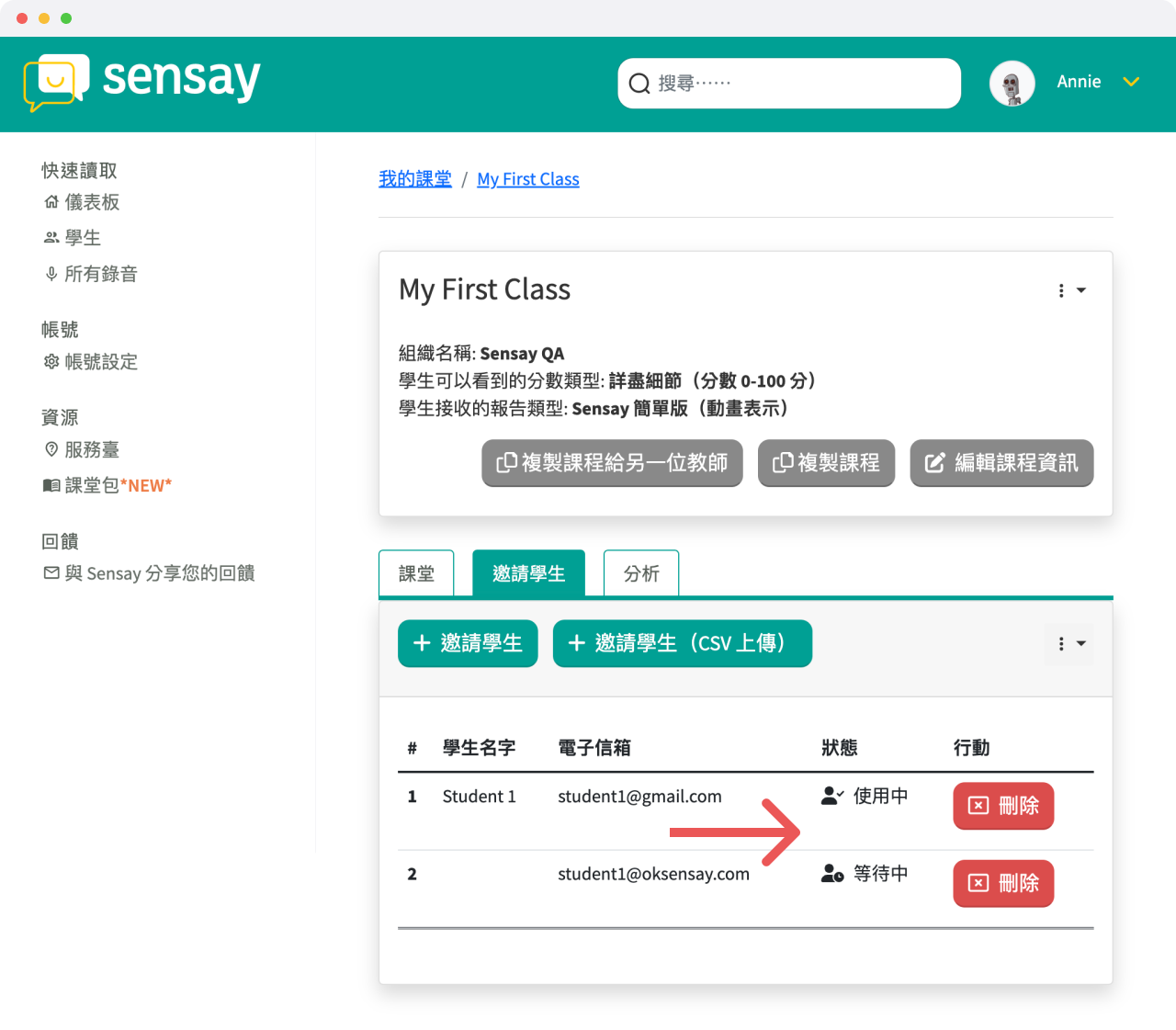Screen dimensions: 1176x1030
Task: Open 所有錄音 recordings in sidebar
Action: [91, 274]
